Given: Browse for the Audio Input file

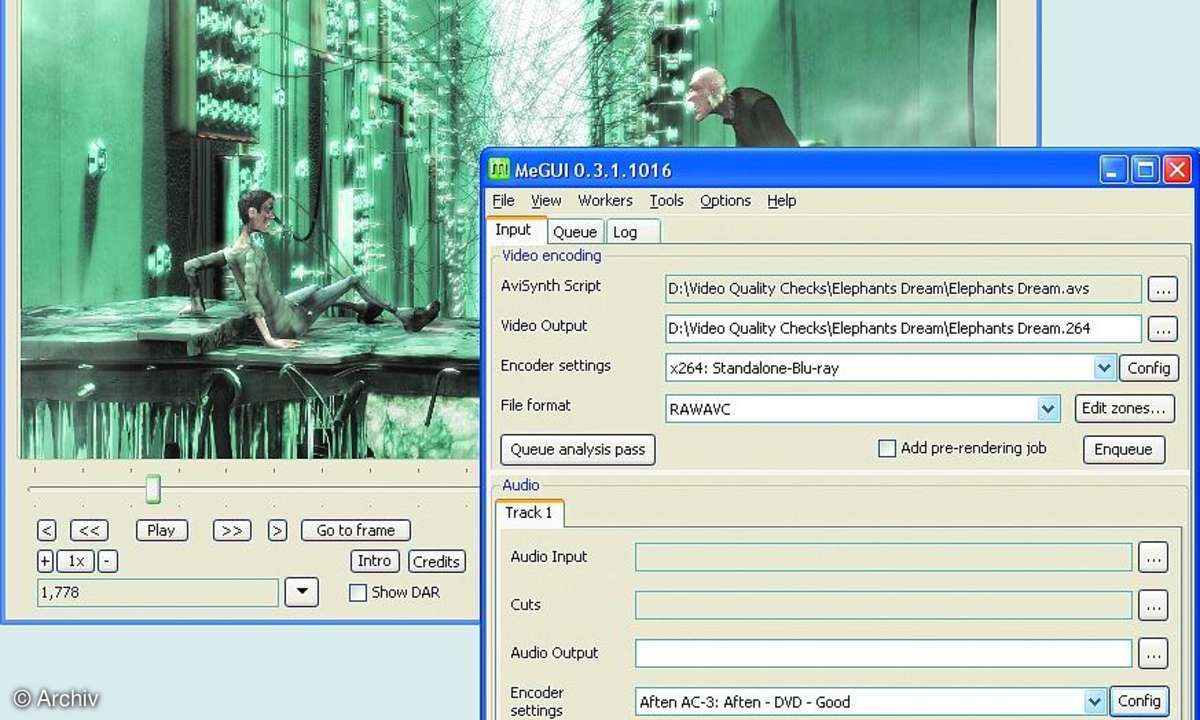Looking at the screenshot, I should [x=1153, y=557].
